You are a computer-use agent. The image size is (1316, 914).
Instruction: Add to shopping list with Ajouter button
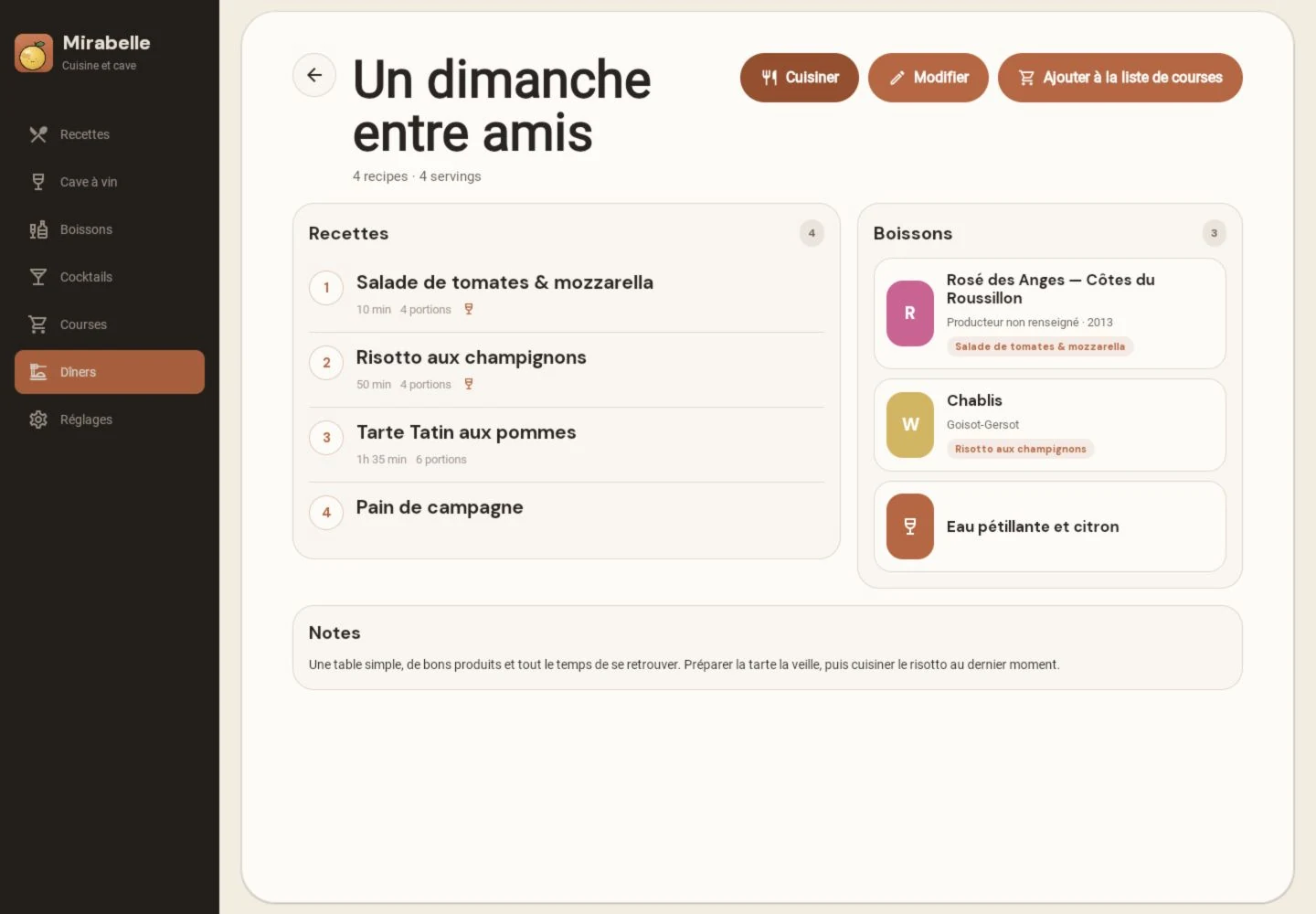pos(1120,78)
